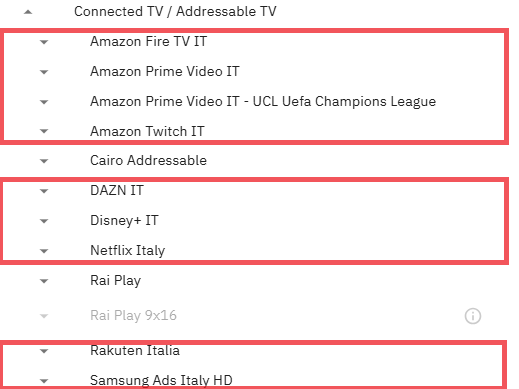Select the Amazon Twitch IT item

pyautogui.click(x=147, y=131)
